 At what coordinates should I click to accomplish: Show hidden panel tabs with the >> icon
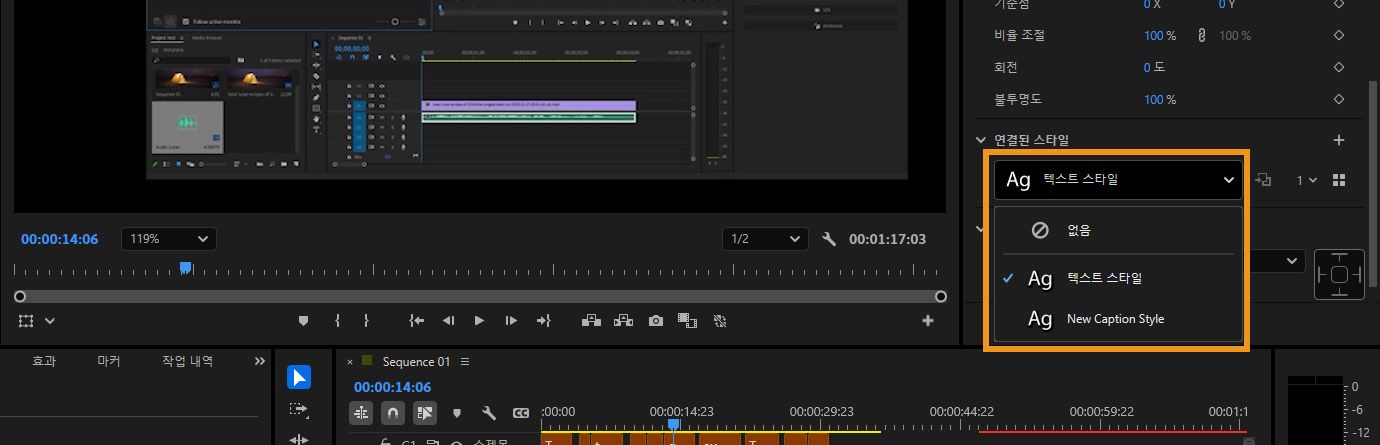(x=260, y=361)
